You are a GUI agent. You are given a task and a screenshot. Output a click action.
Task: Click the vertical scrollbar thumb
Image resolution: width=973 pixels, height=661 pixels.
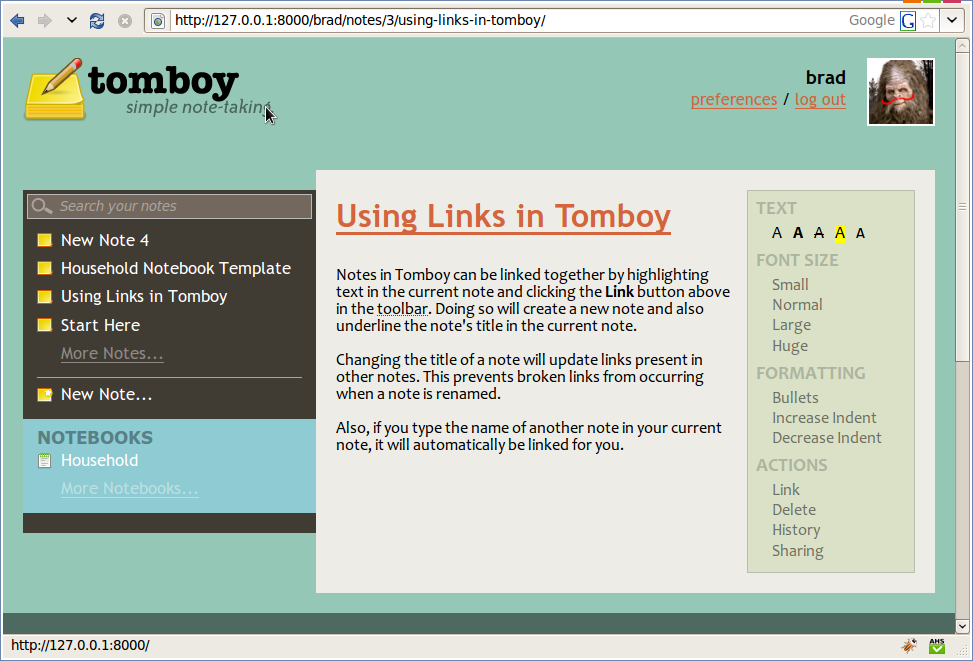click(x=962, y=207)
